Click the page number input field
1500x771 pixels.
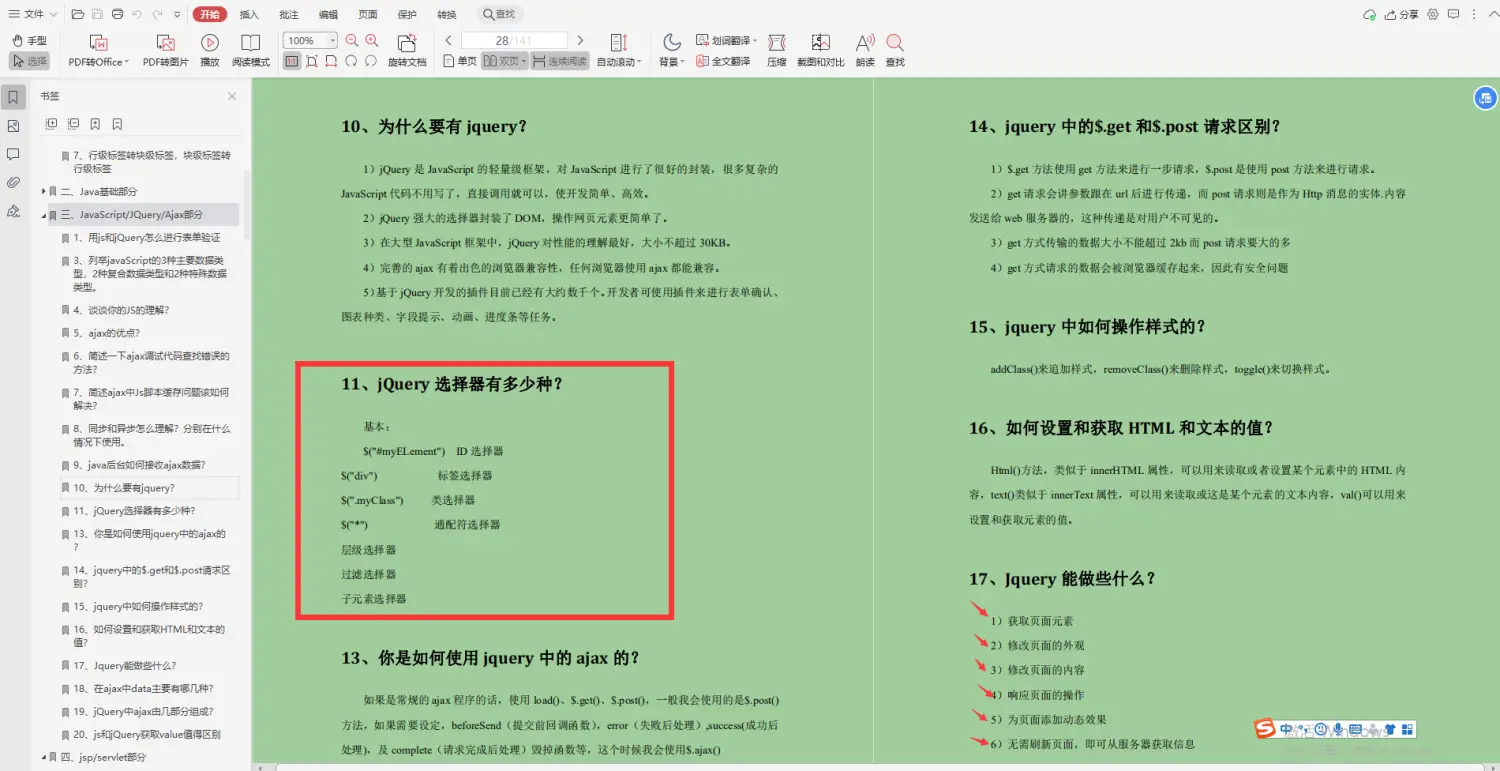coord(514,41)
